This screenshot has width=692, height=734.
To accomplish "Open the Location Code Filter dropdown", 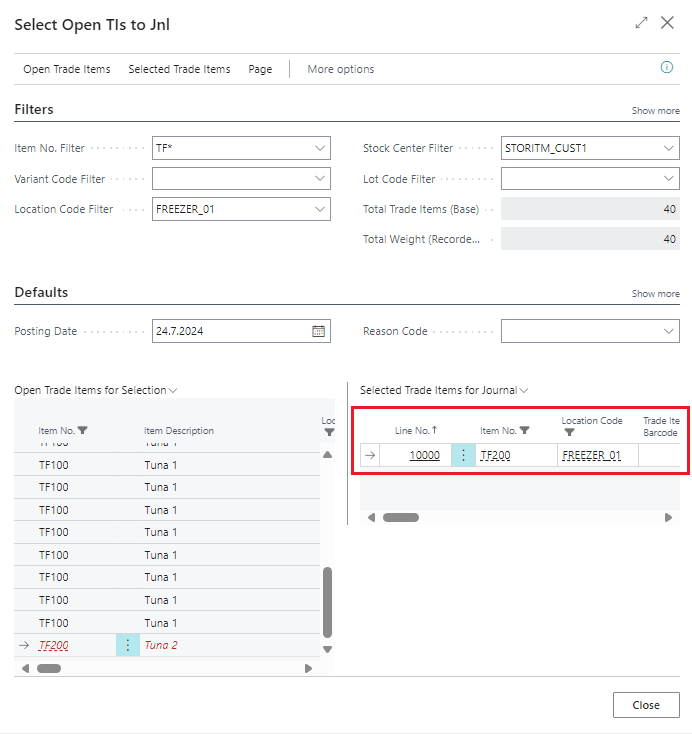I will coord(320,209).
